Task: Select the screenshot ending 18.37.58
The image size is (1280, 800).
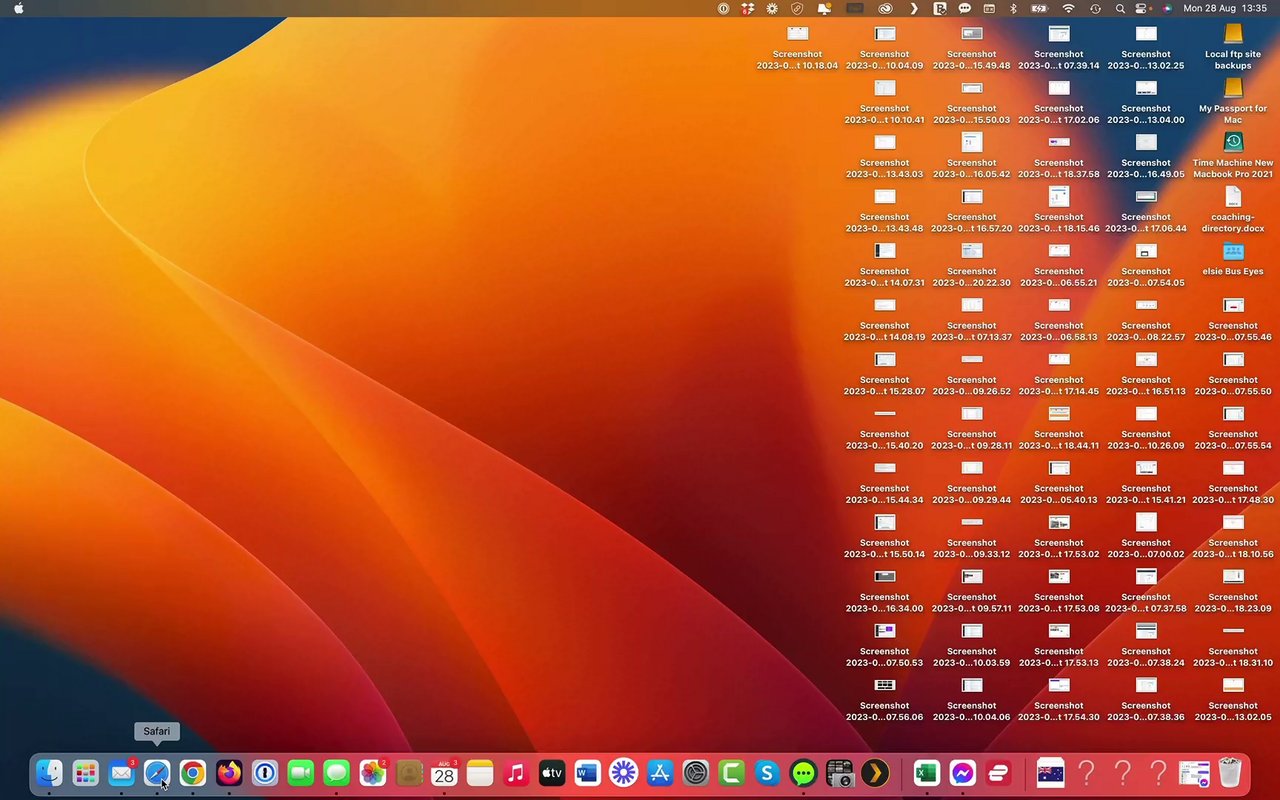Action: click(1059, 155)
